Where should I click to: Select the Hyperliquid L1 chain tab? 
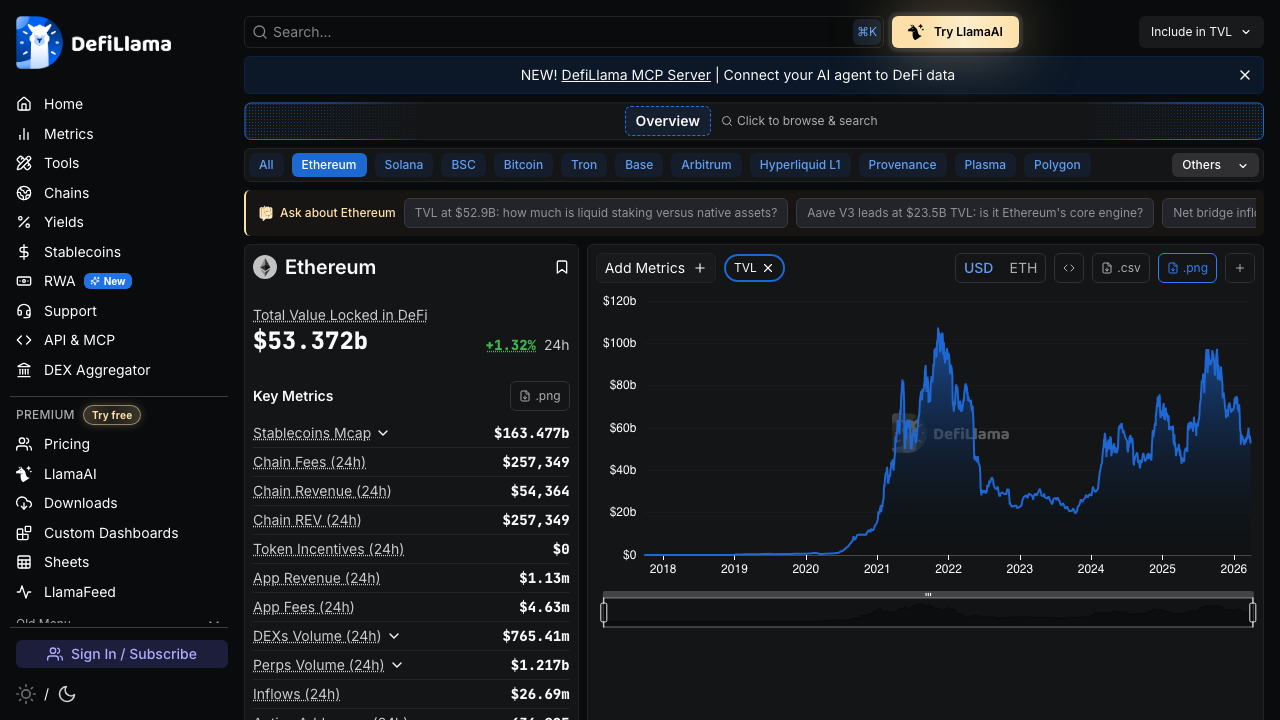point(800,165)
